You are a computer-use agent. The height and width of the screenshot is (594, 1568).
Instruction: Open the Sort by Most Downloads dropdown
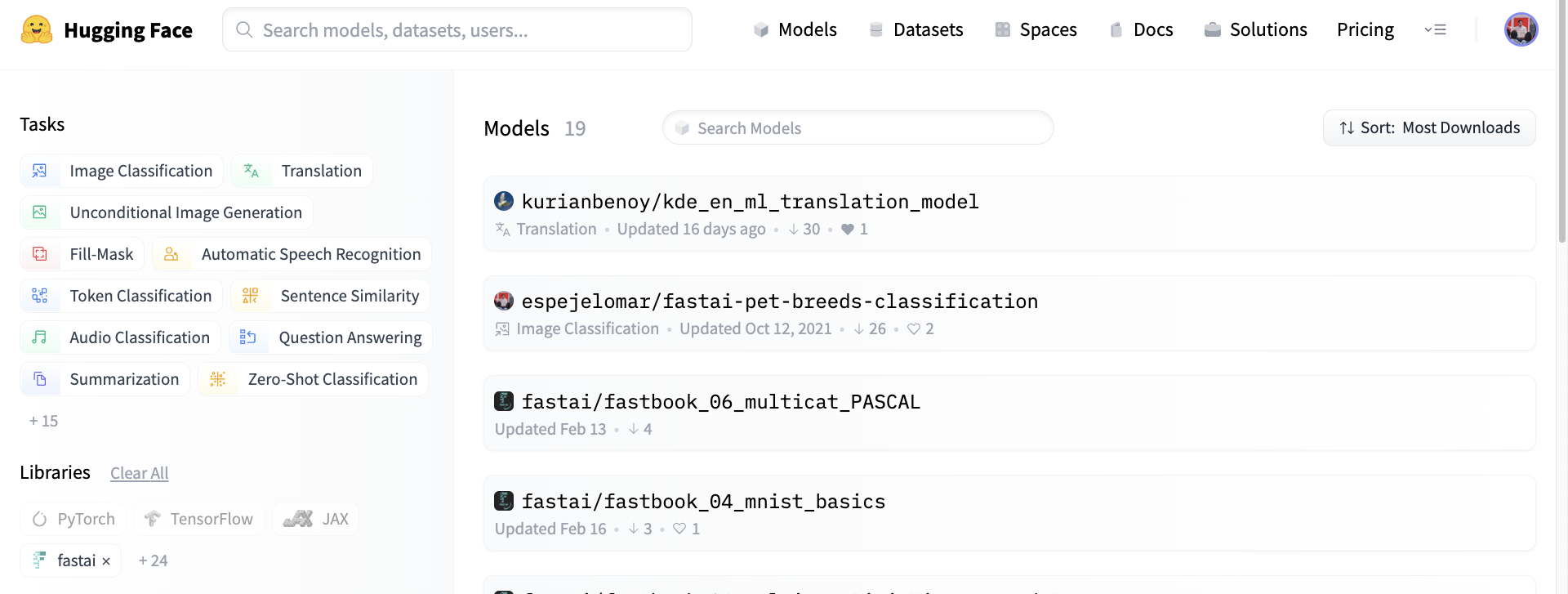pyautogui.click(x=1428, y=127)
